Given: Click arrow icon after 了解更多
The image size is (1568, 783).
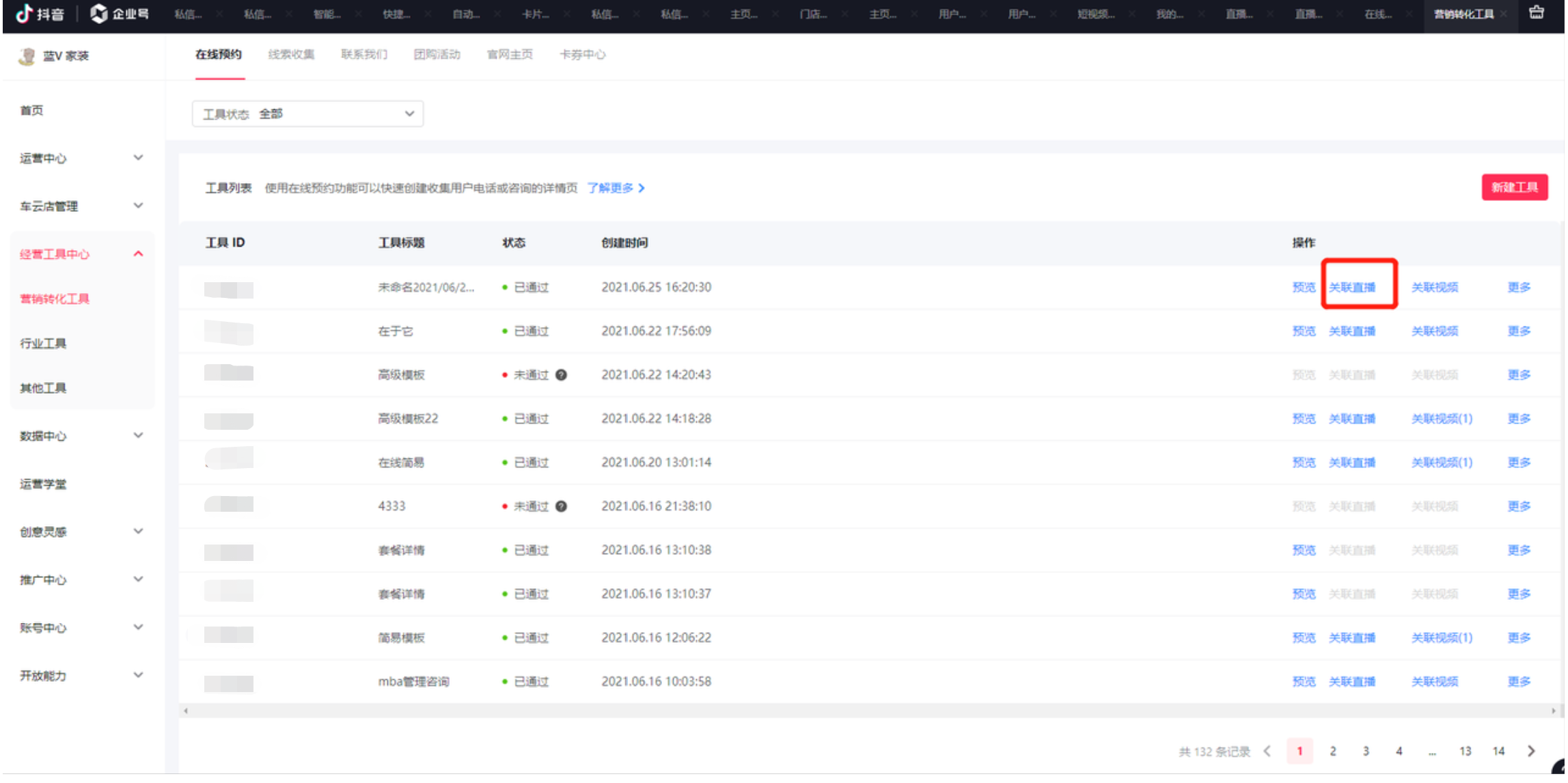Looking at the screenshot, I should click(x=641, y=188).
